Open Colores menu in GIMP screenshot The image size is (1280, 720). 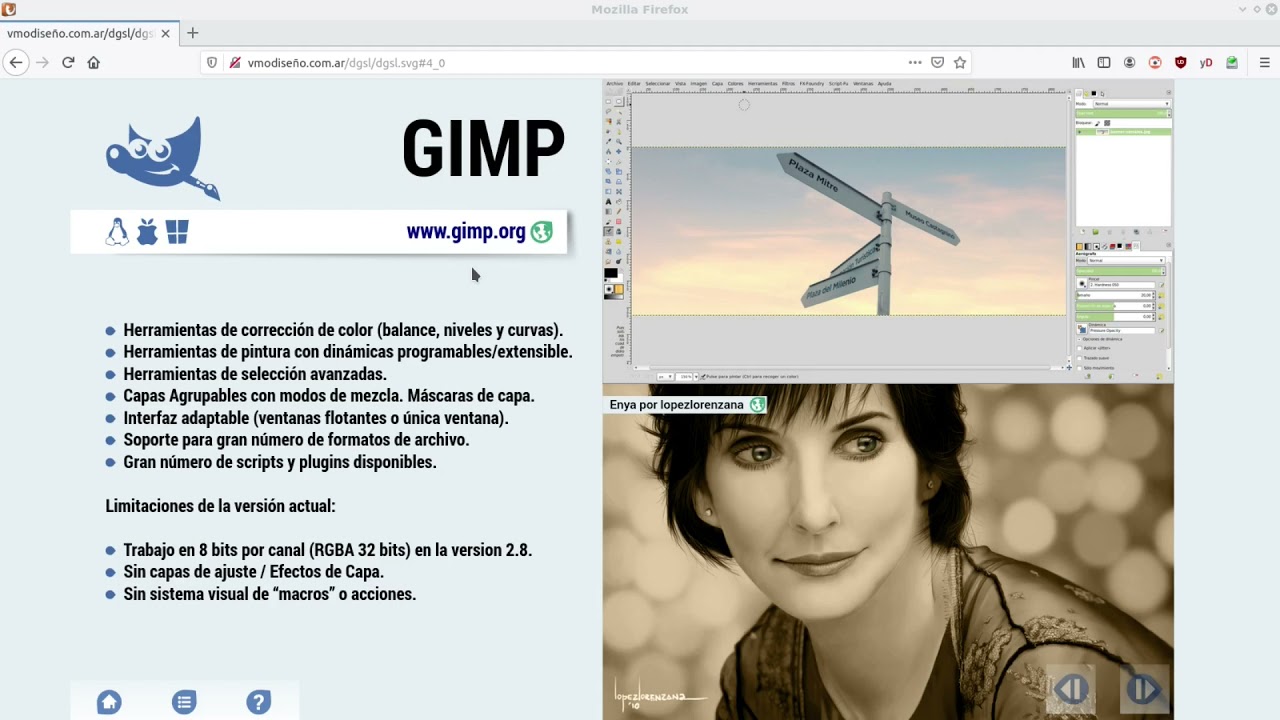(x=736, y=84)
